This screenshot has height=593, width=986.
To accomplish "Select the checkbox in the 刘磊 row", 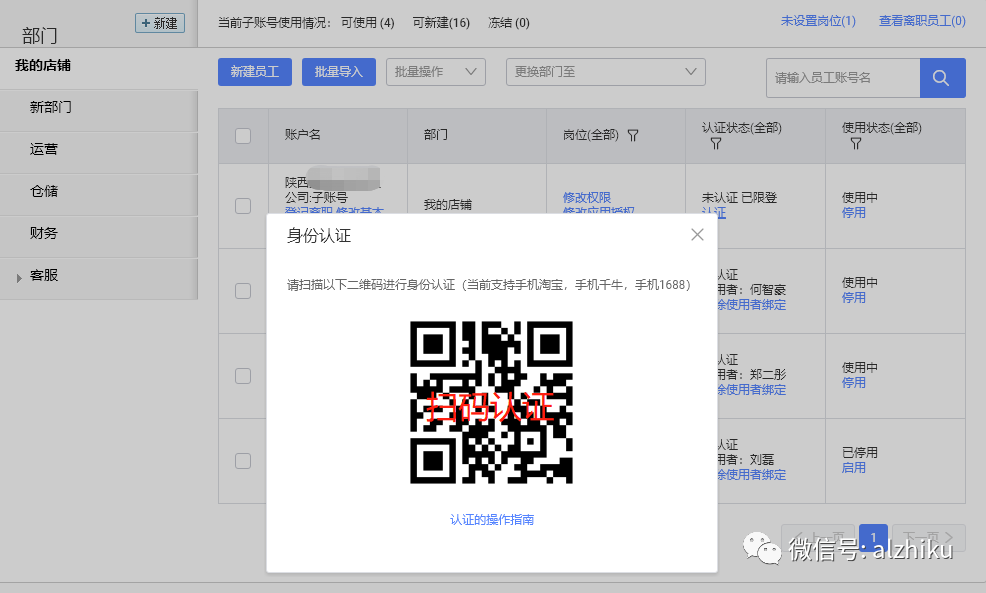I will point(243,461).
